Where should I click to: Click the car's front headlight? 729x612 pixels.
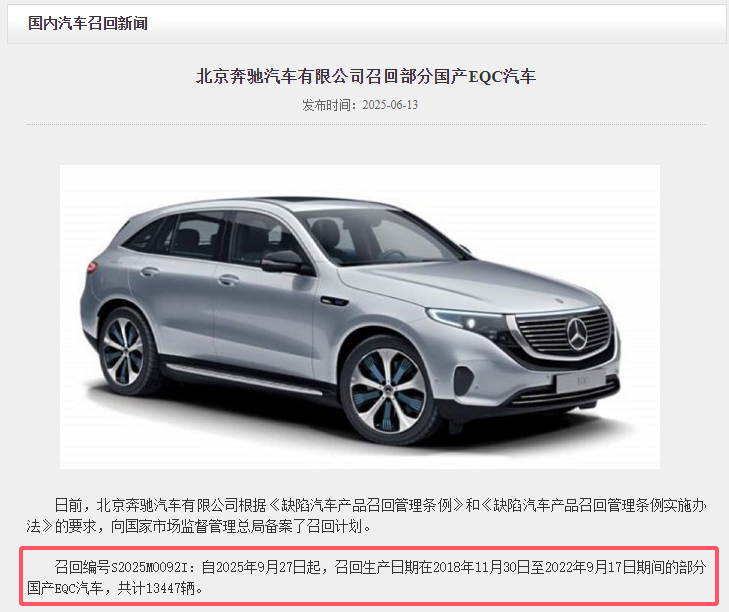click(x=467, y=321)
